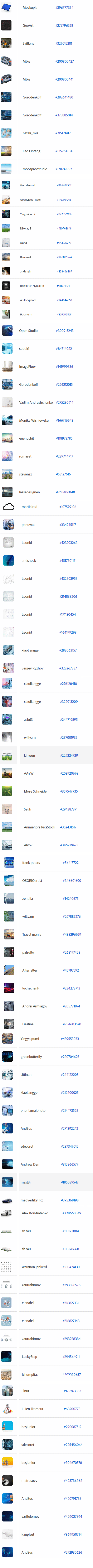Select the natali_mis thumbnail

(7, 133)
